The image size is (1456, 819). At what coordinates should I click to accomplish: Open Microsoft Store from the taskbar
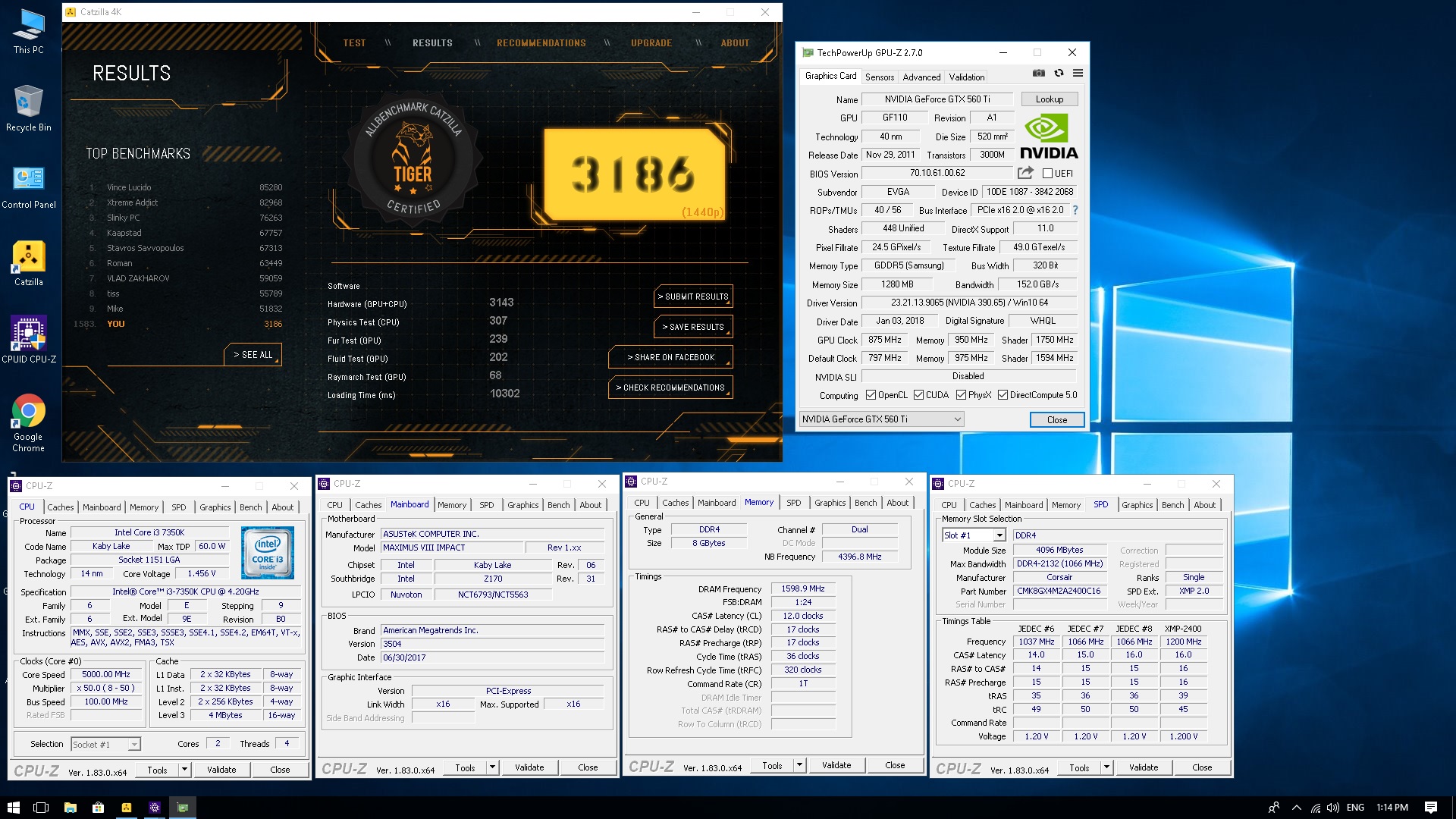98,808
